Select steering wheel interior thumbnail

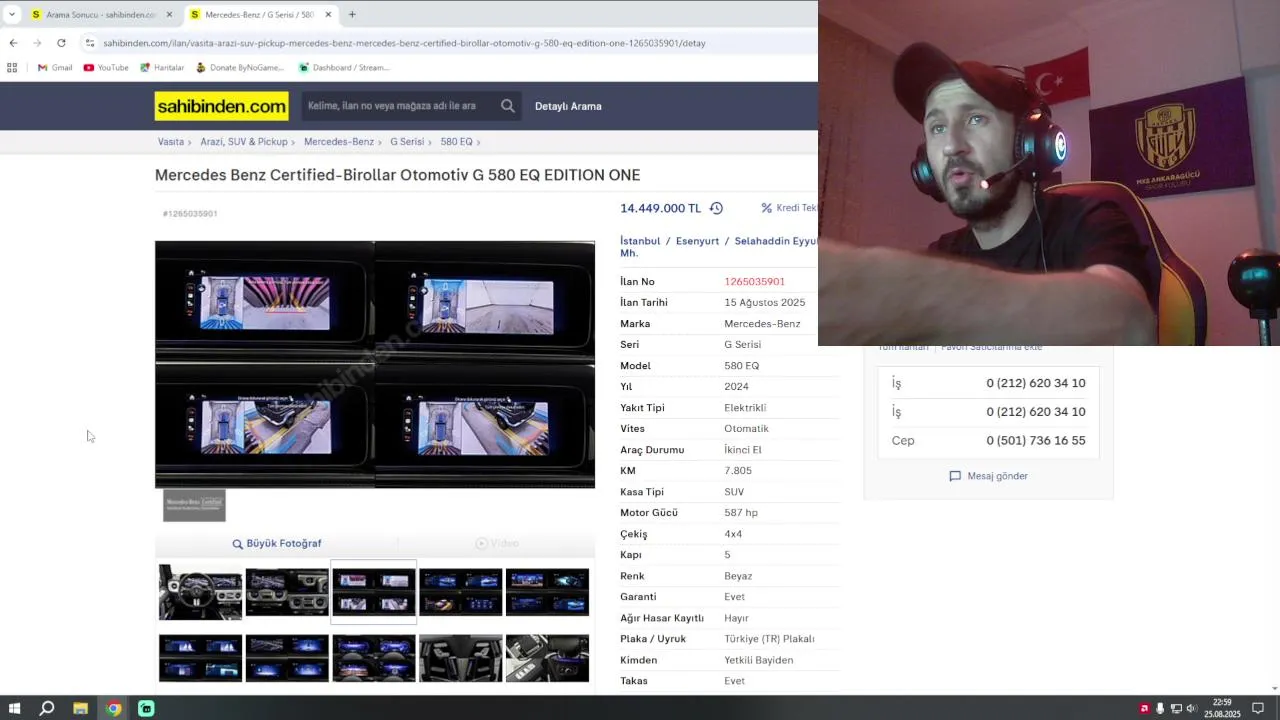(200, 592)
